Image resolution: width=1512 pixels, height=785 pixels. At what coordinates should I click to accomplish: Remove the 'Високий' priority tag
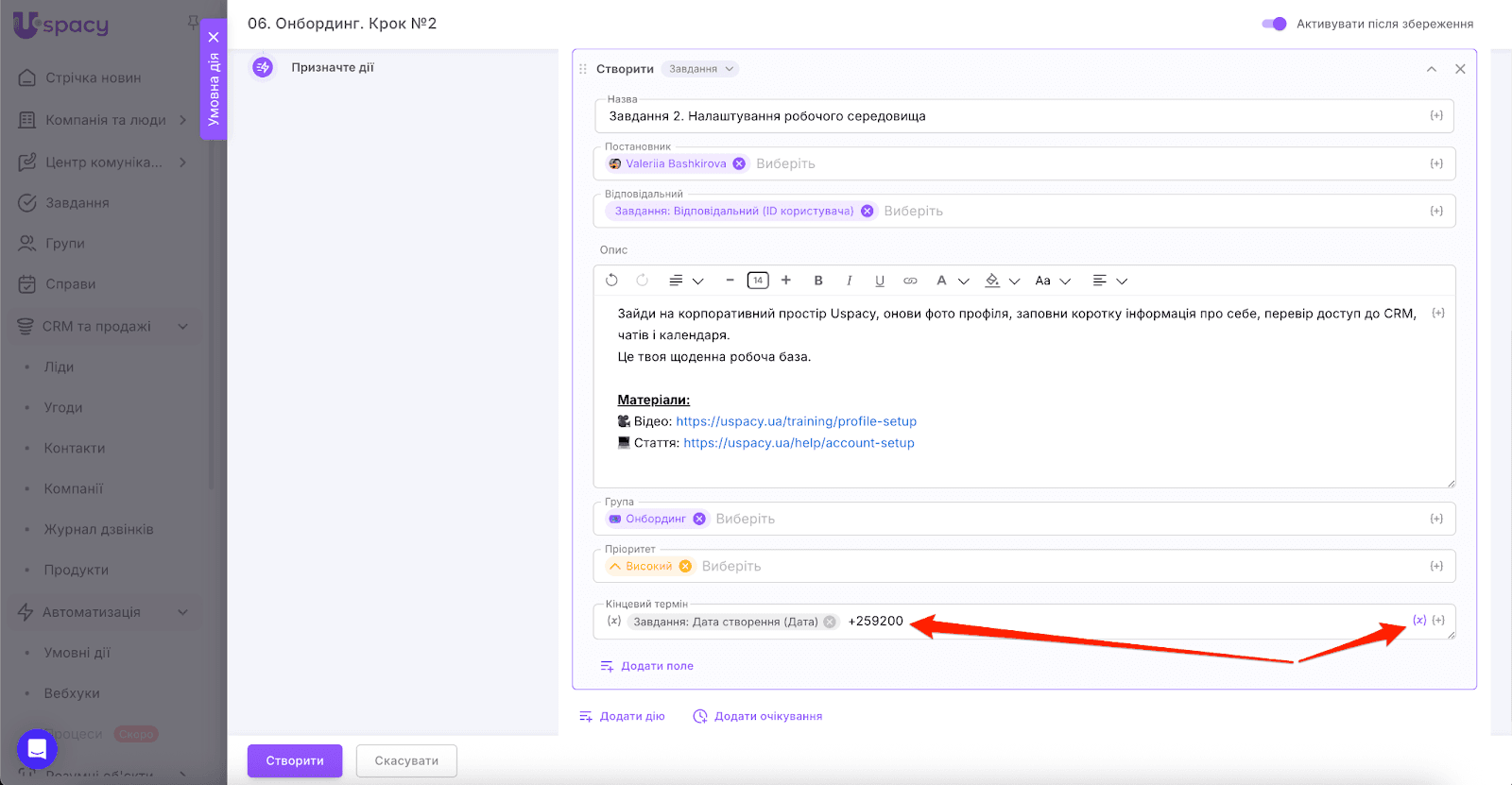point(685,566)
